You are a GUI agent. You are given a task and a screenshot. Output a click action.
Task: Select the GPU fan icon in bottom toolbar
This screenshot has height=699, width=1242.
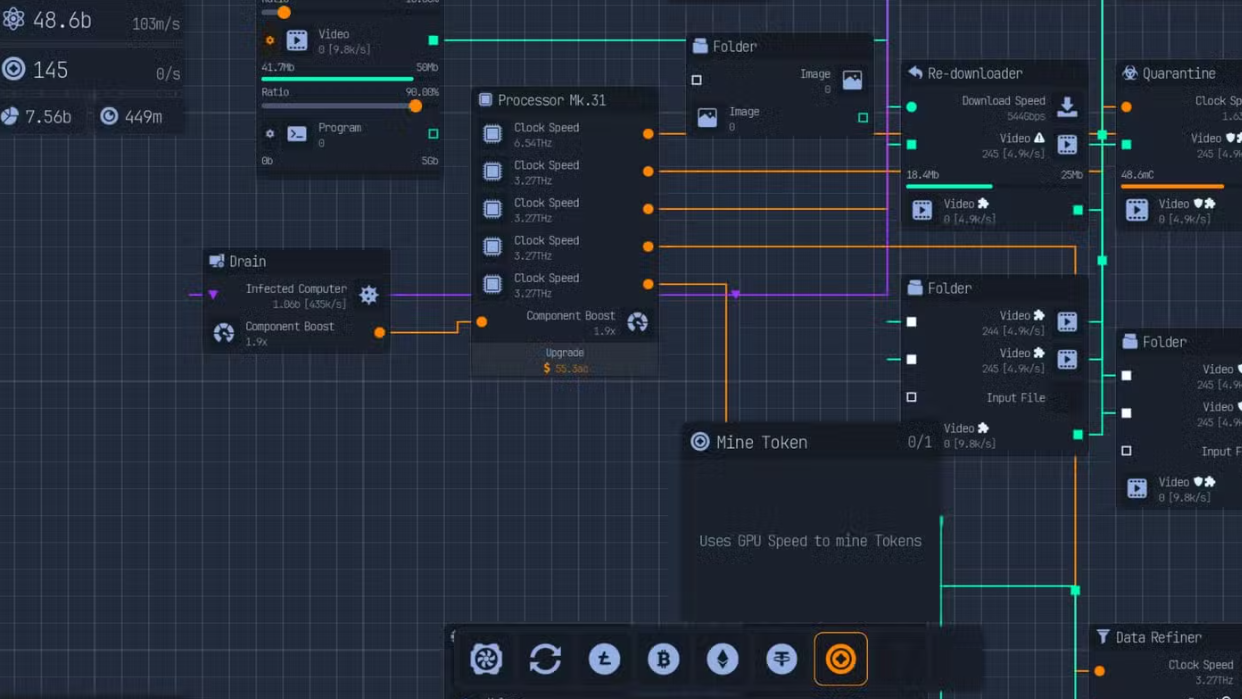(x=486, y=659)
